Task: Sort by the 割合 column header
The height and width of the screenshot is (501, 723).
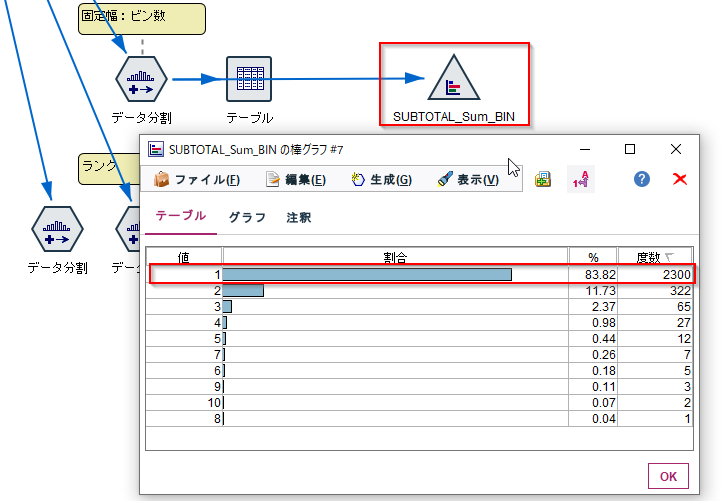Action: click(395, 257)
